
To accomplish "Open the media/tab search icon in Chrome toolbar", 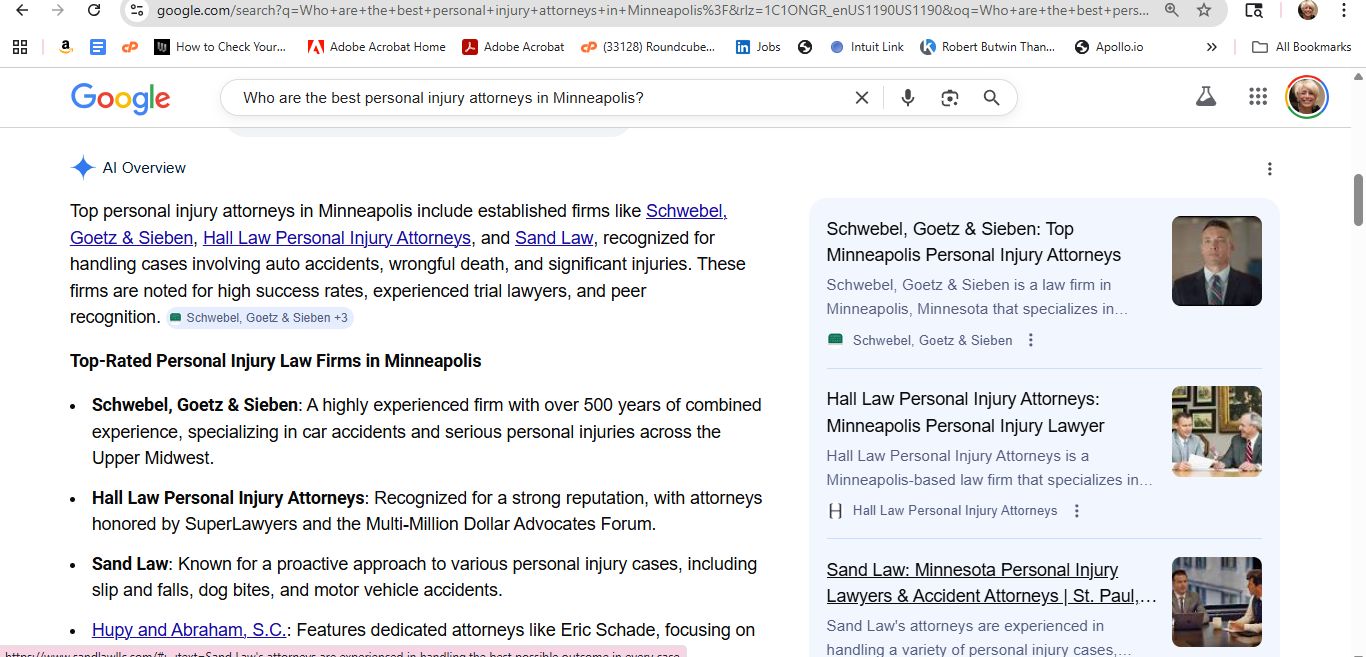I will tap(1254, 10).
